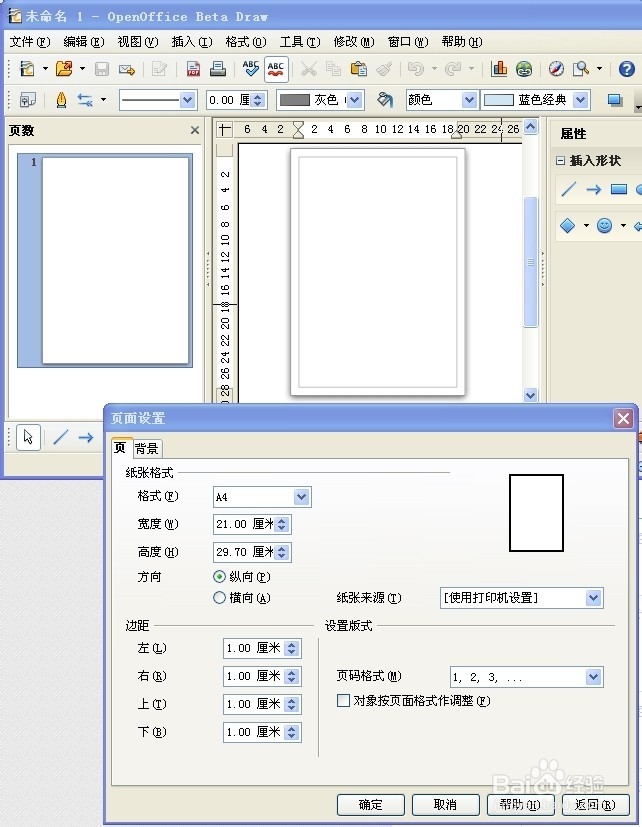642x827 pixels.
Task: Click the Open file folder icon
Action: 64,69
